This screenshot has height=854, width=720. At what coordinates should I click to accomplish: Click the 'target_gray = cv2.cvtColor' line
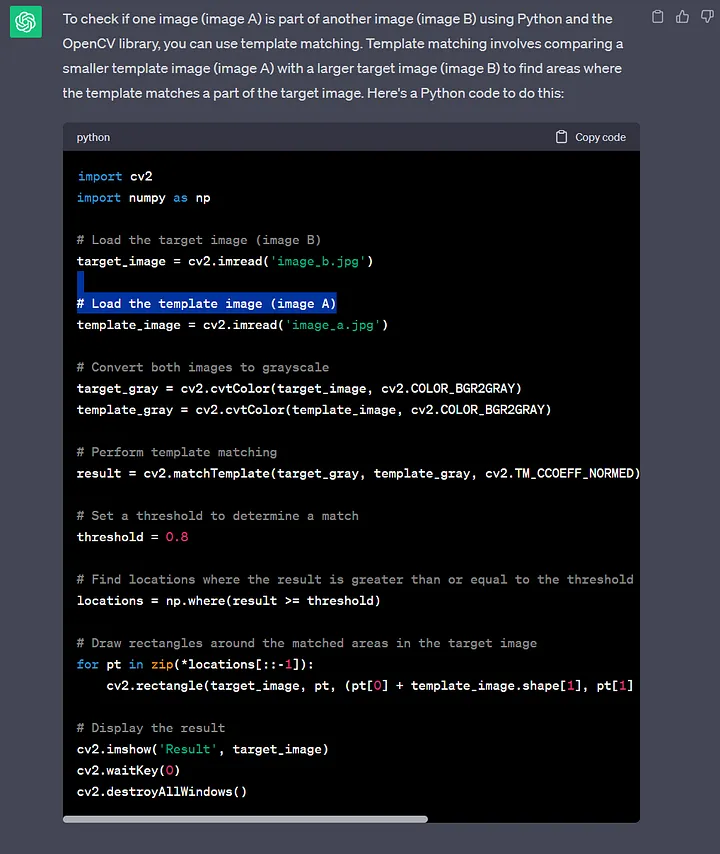[299, 388]
